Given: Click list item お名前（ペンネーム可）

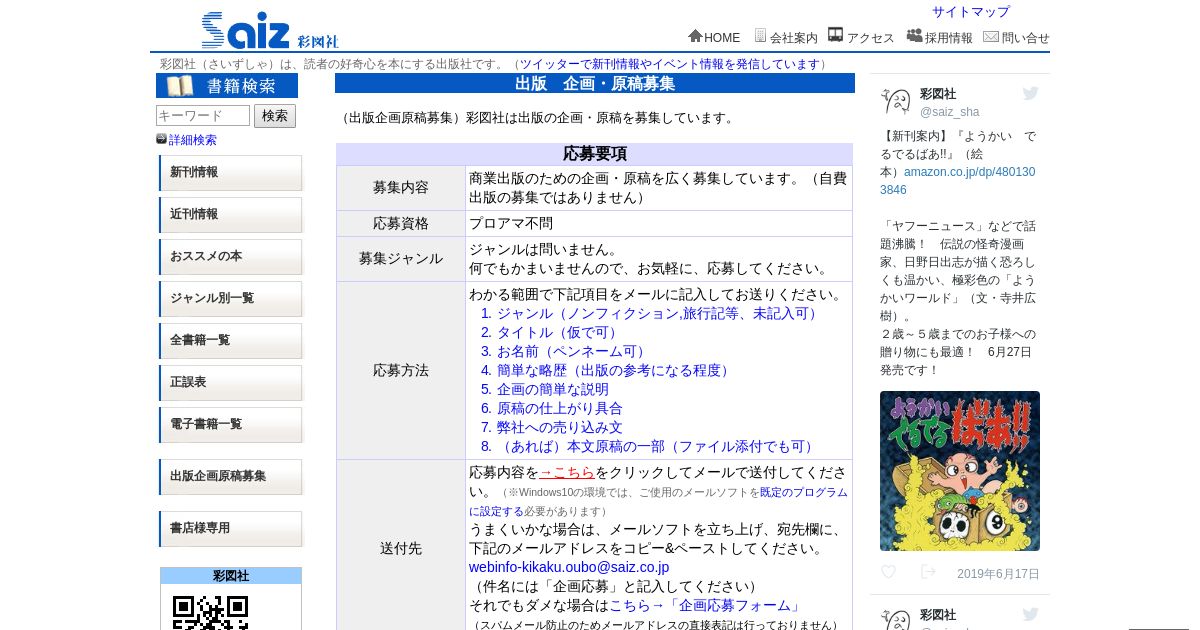Looking at the screenshot, I should [x=573, y=351].
